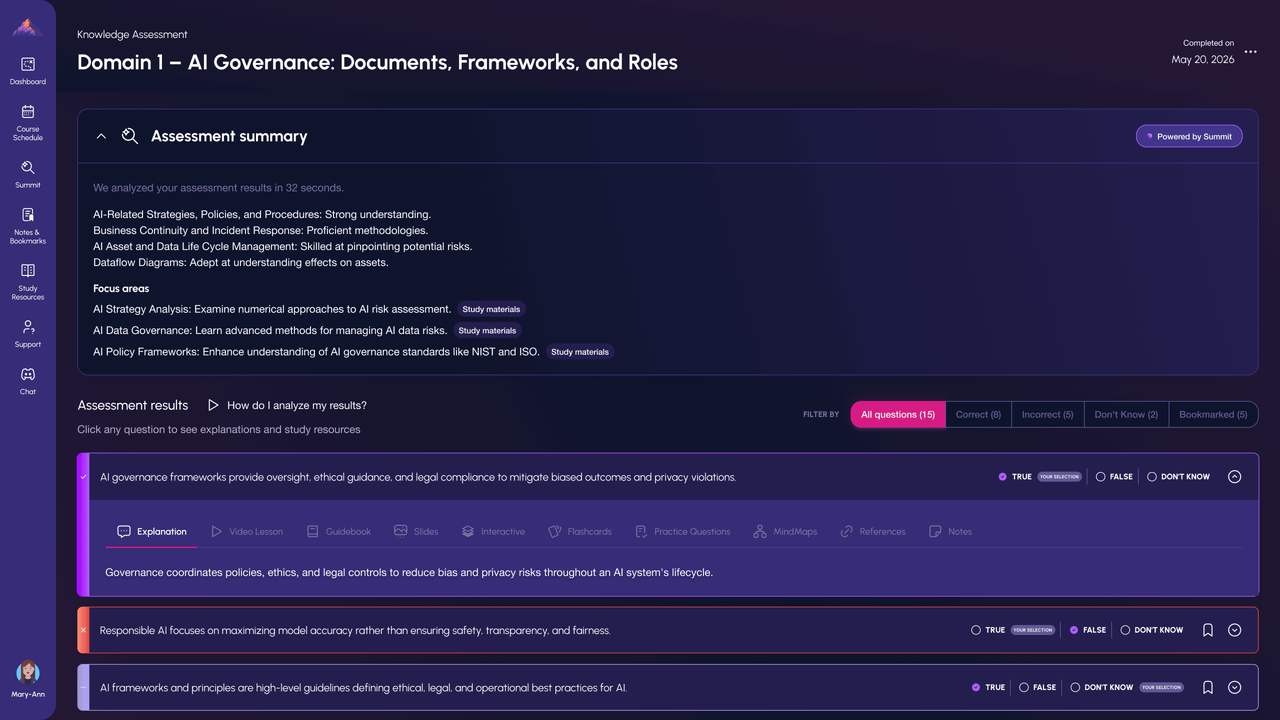1280x720 pixels.
Task: Click Mary-Ann's profile avatar
Action: point(28,672)
